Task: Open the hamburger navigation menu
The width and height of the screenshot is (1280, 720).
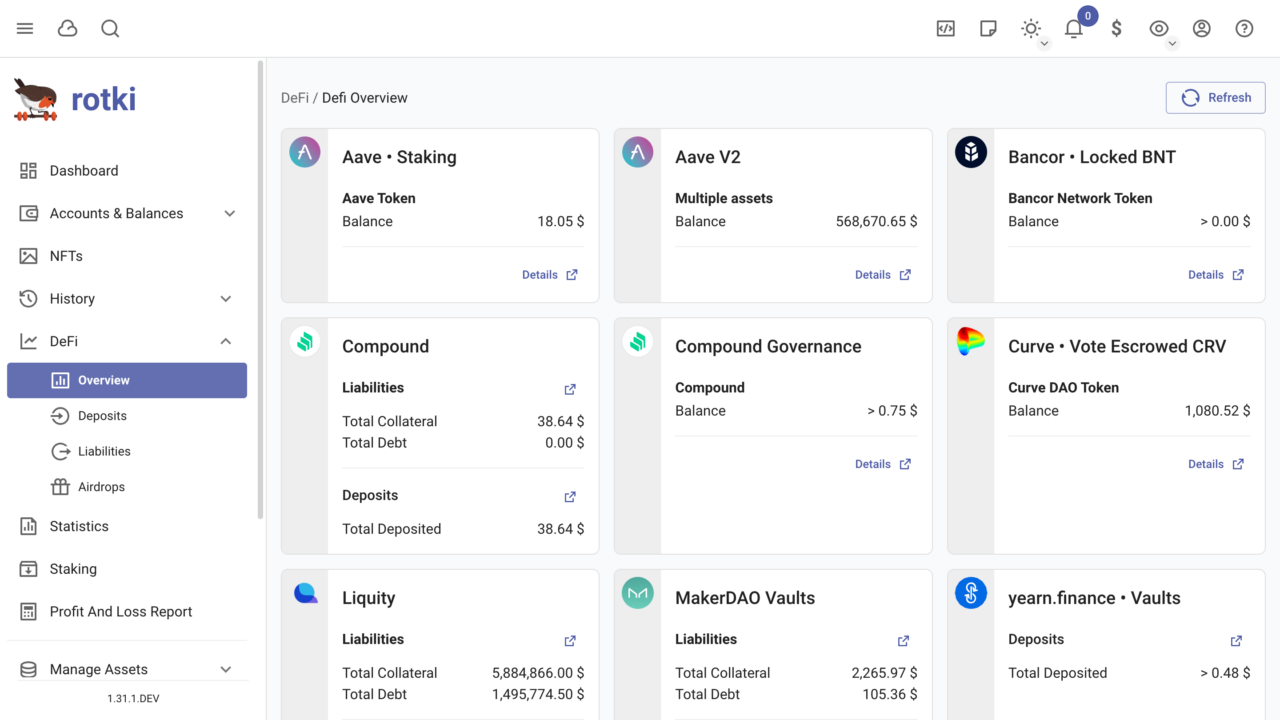Action: (x=25, y=29)
